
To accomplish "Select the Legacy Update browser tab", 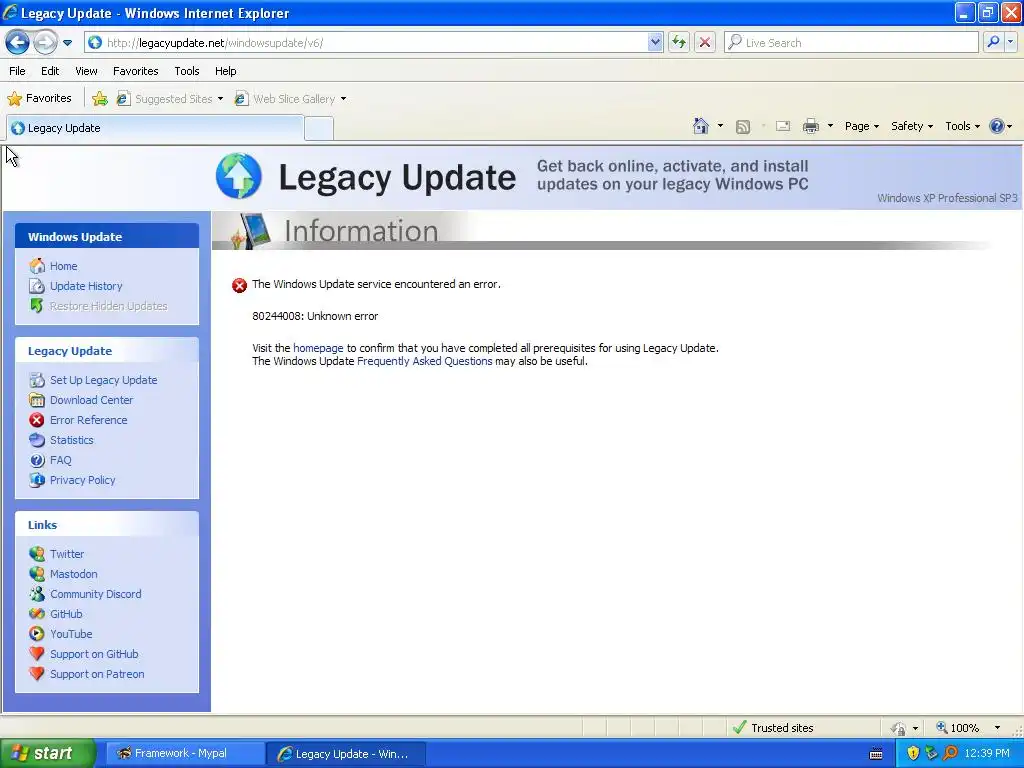I will coord(155,128).
